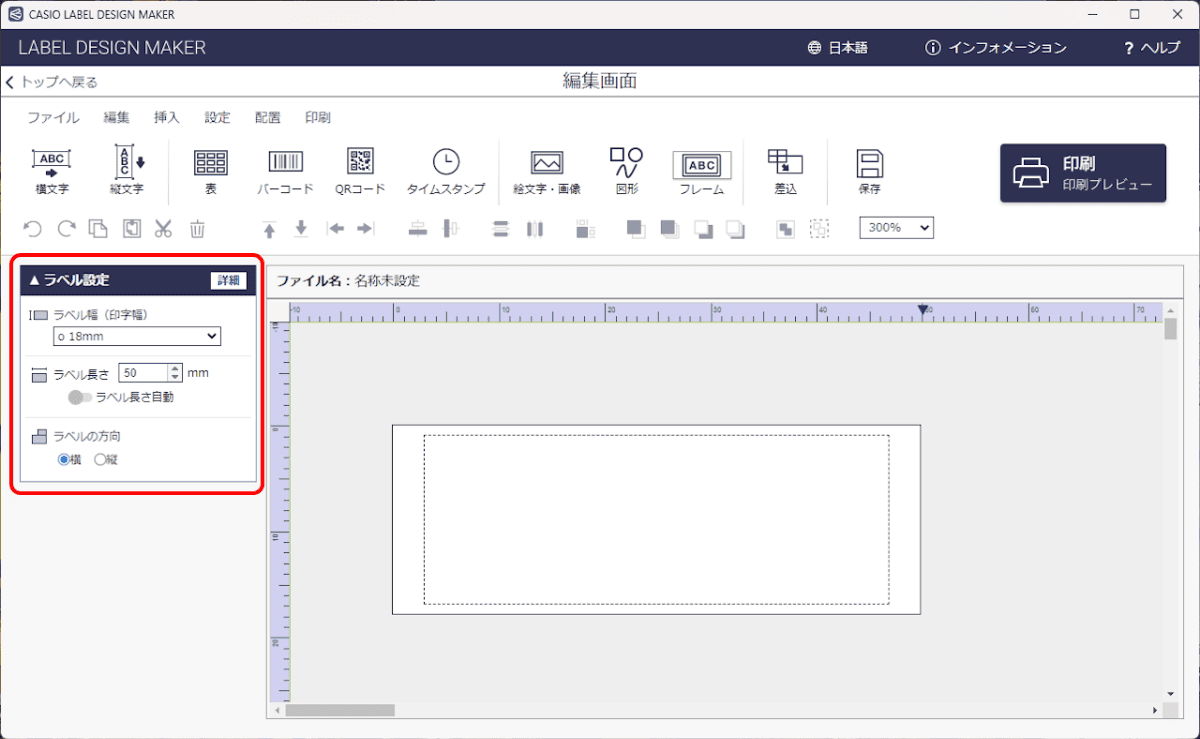Open the 差込 merge tool

coord(785,170)
